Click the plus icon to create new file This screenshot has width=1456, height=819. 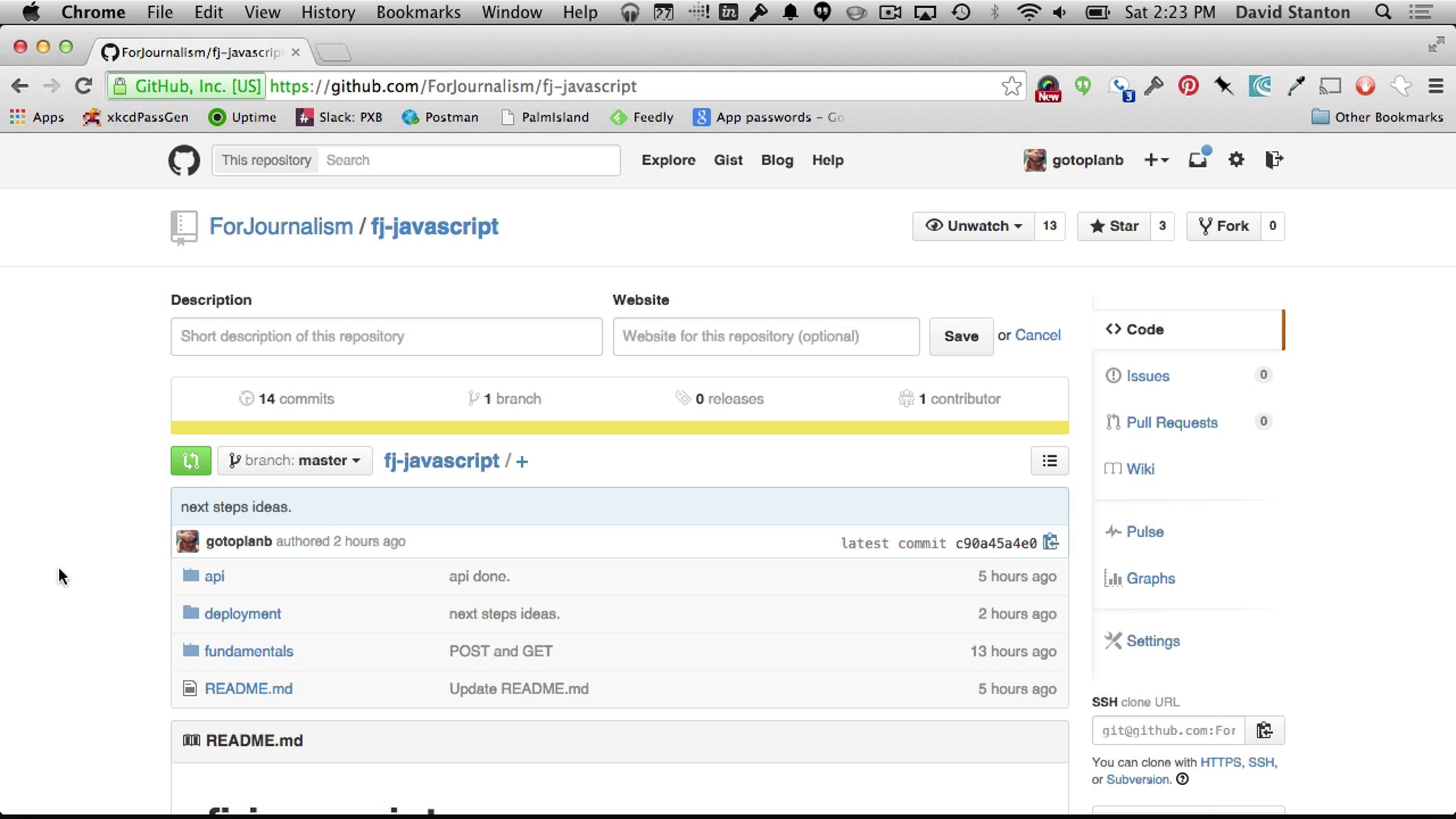click(522, 462)
